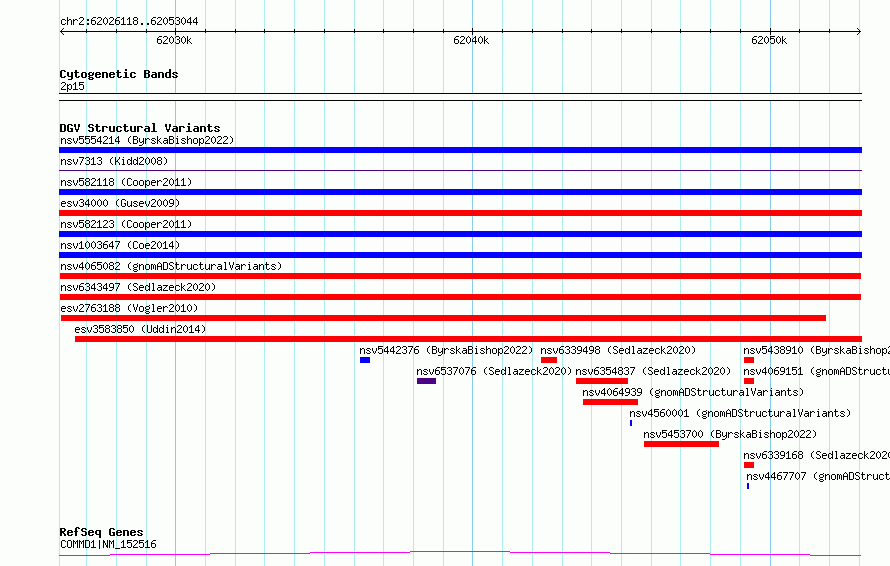Click the blue bar under nsv582123
This screenshot has width=890, height=566.
point(460,234)
